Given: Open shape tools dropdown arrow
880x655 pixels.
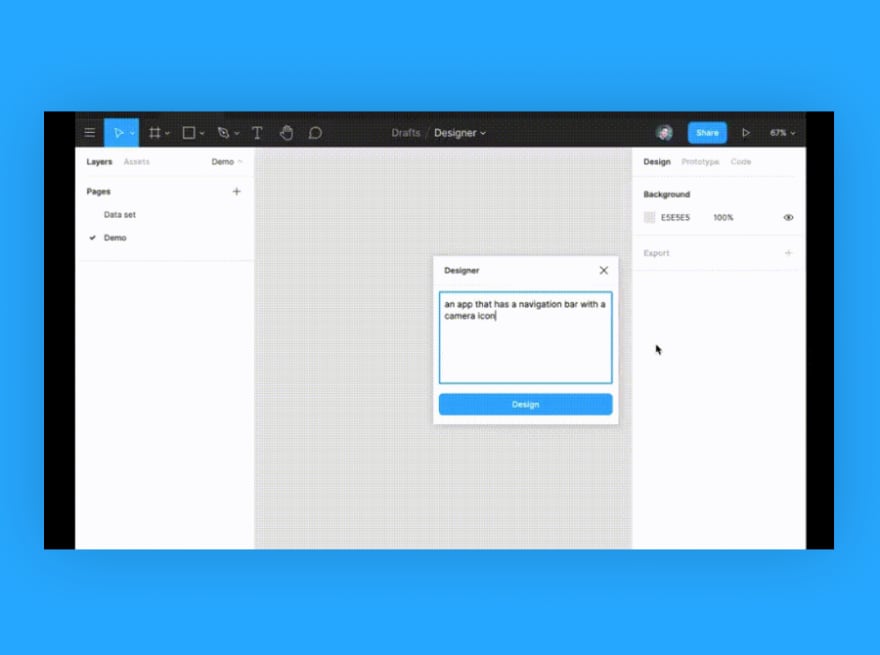Looking at the screenshot, I should pyautogui.click(x=202, y=134).
